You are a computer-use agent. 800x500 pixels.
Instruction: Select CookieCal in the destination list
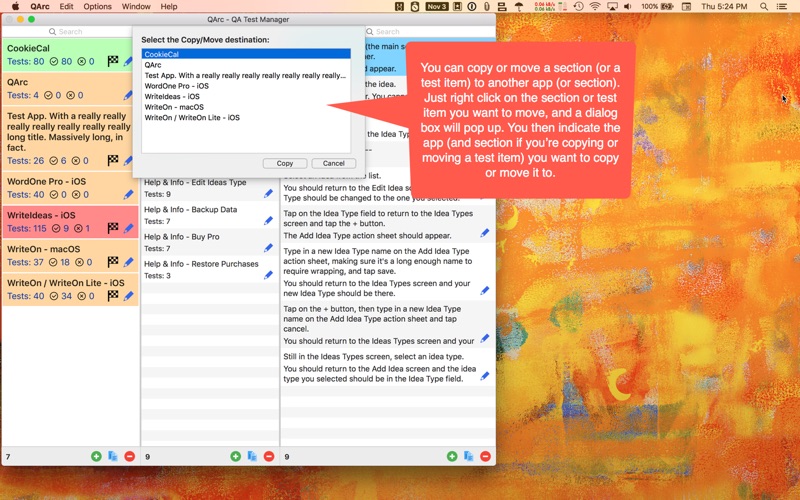[x=246, y=54]
